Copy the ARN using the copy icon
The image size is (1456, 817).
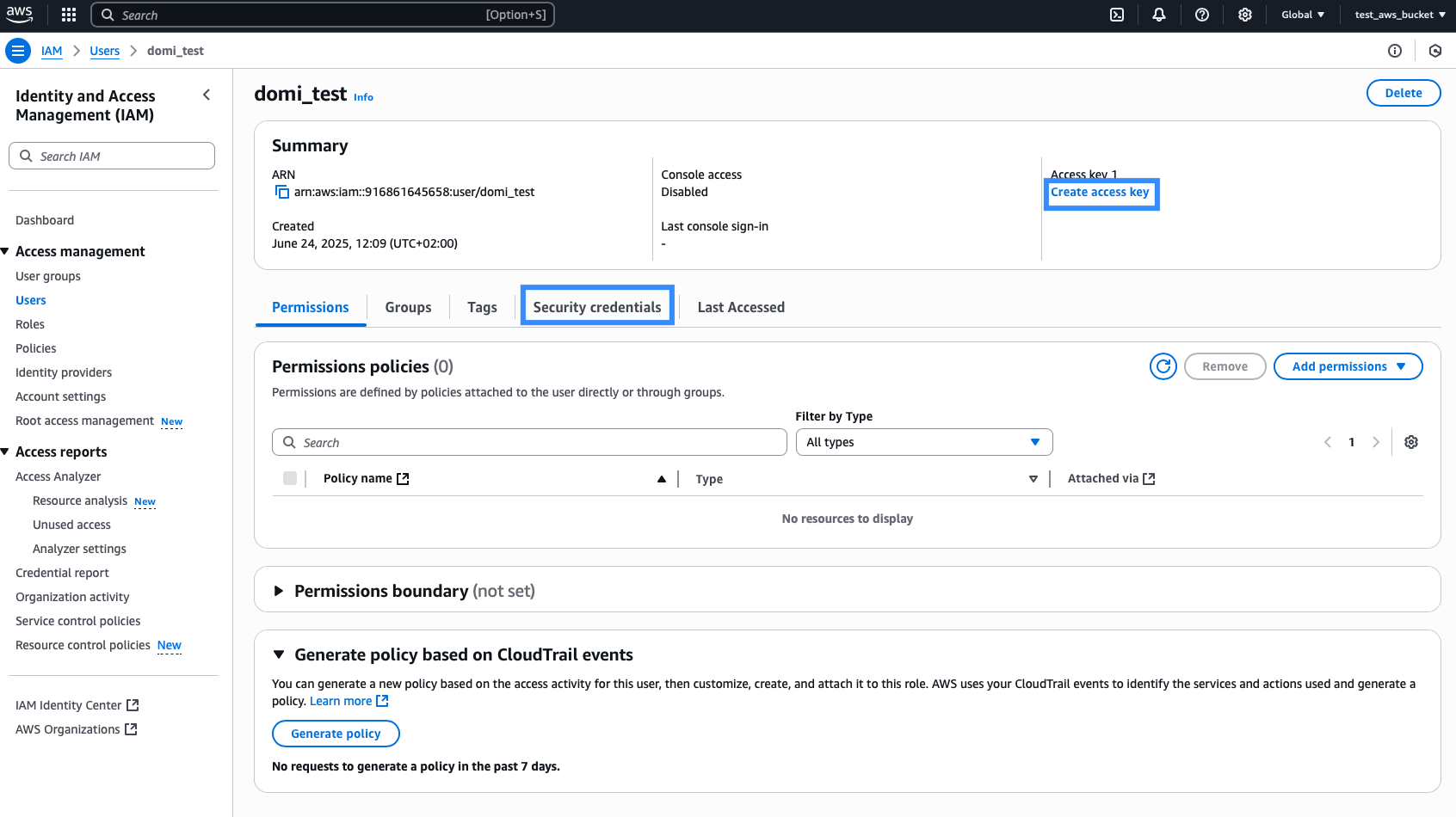click(x=281, y=192)
